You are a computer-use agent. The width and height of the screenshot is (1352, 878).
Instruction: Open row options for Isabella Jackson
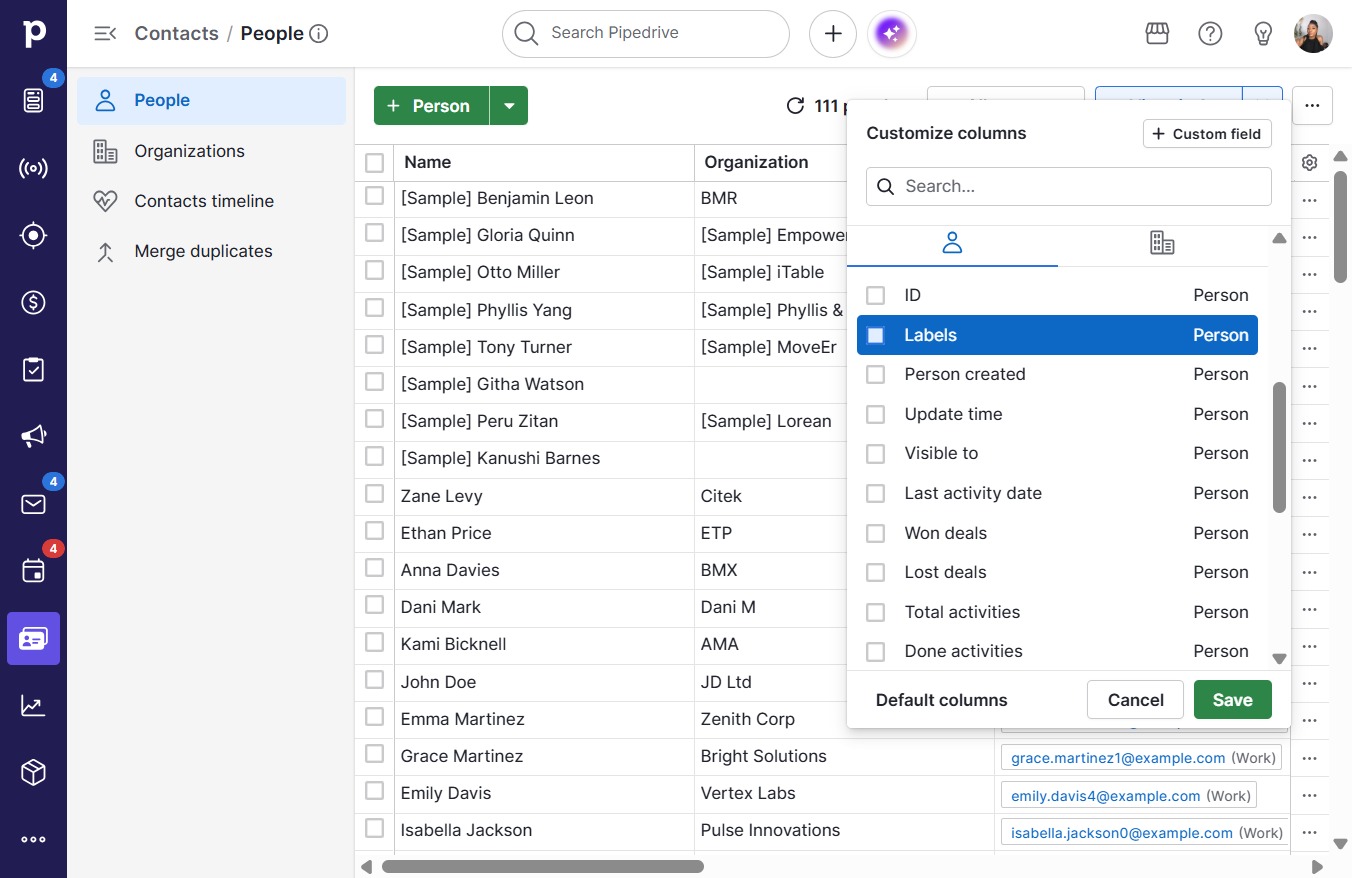coord(1310,831)
